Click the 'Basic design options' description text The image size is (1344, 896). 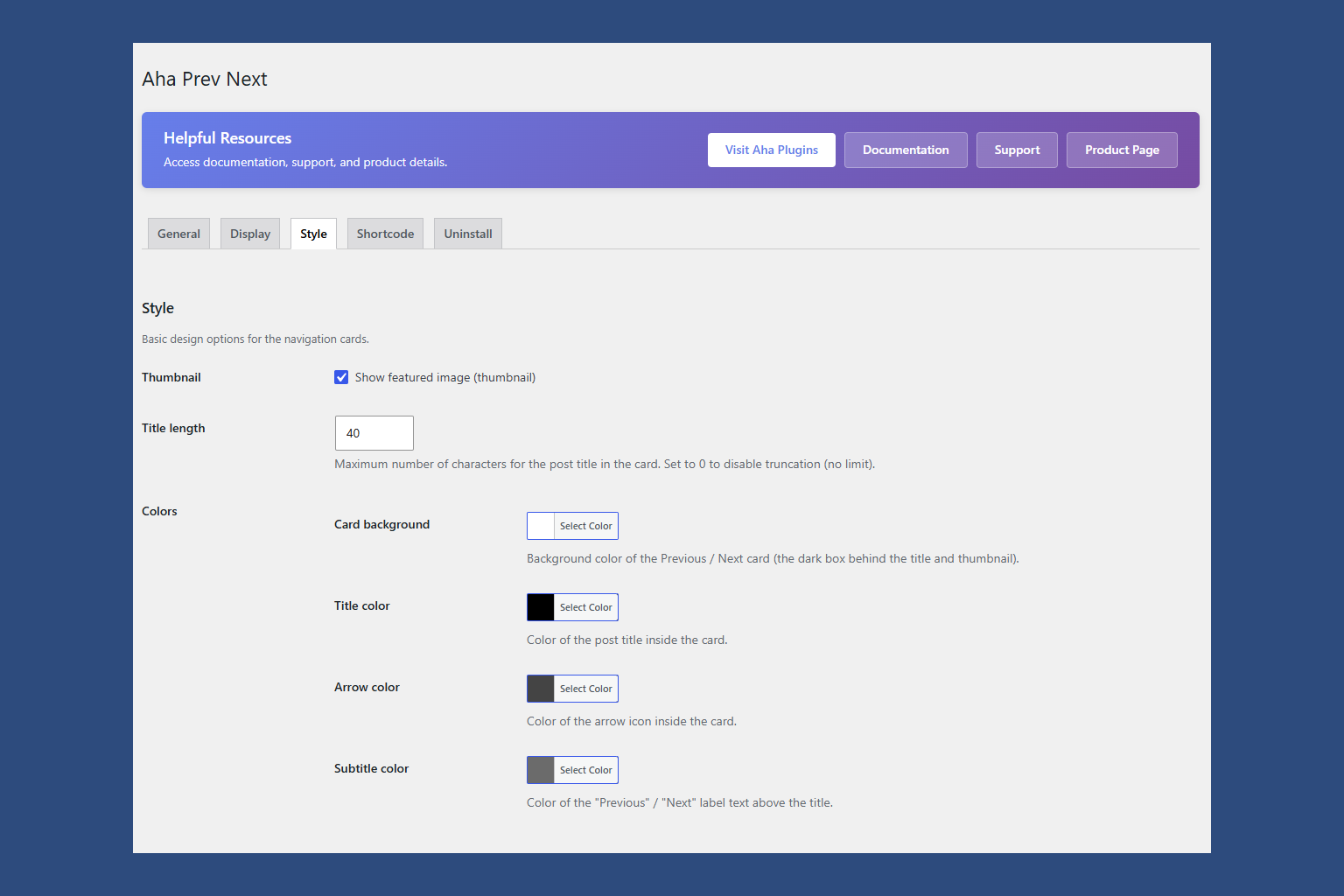(255, 339)
